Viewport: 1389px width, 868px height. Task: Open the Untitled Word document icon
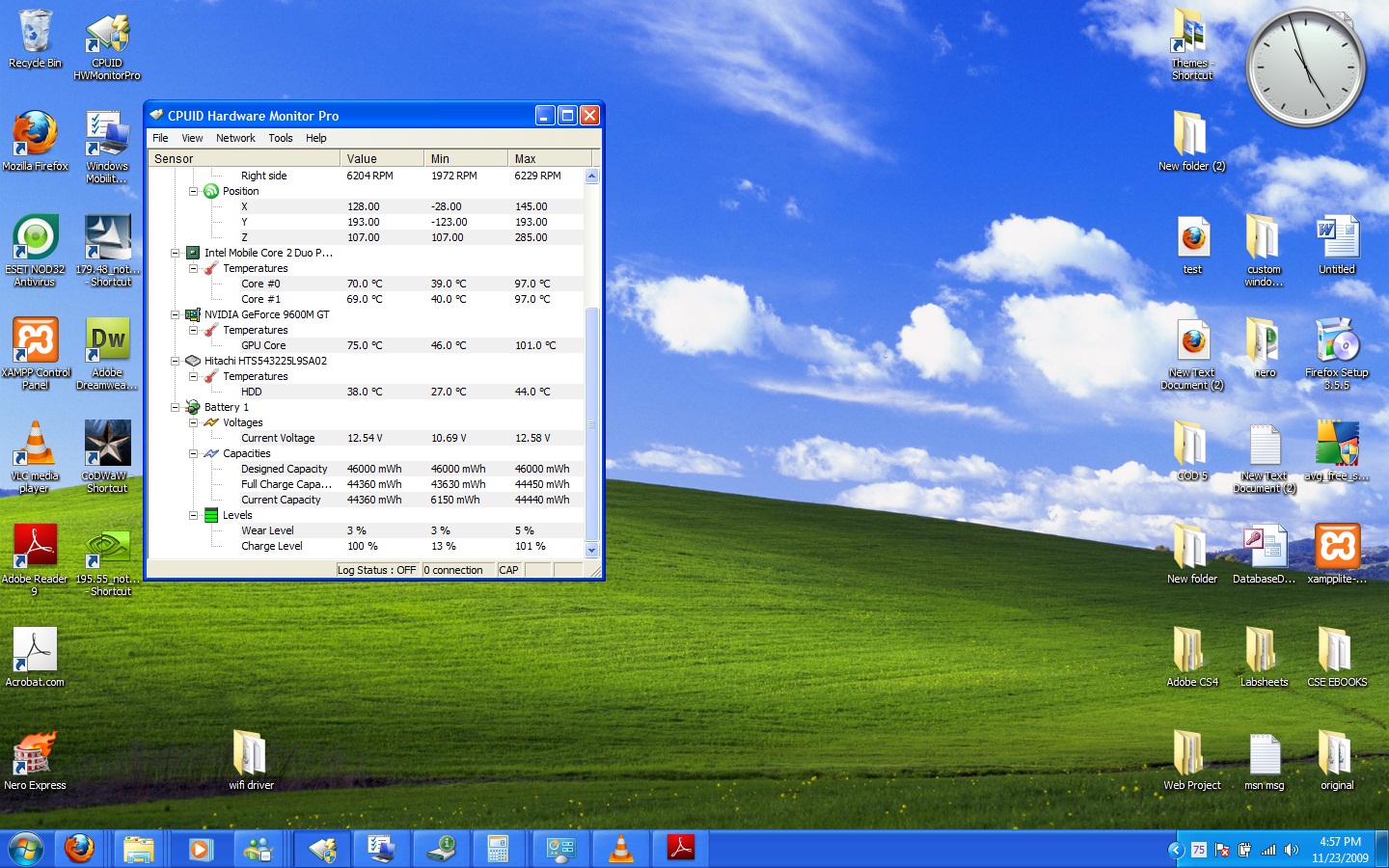click(1337, 245)
